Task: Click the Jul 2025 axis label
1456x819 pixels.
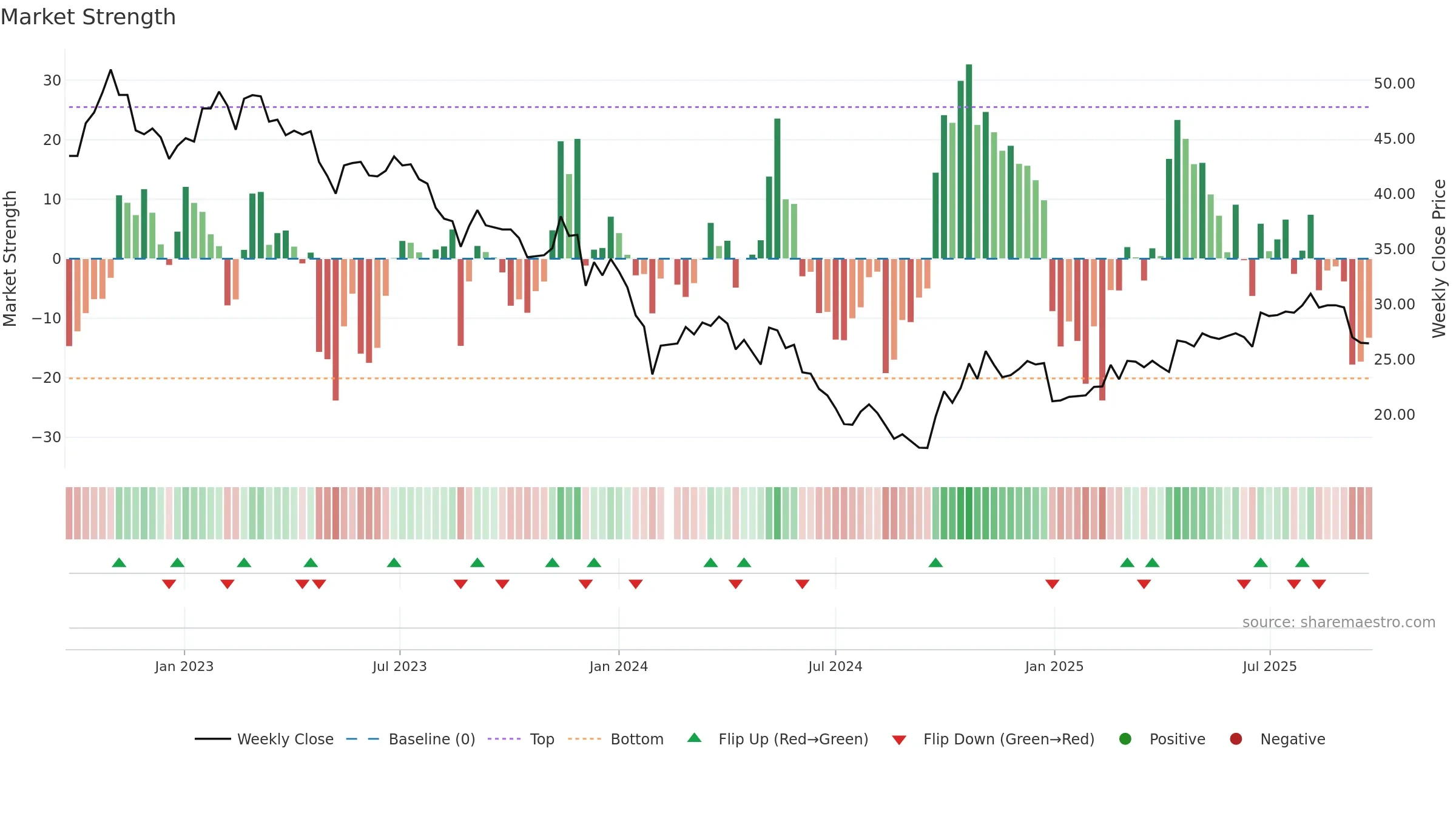Action: [1270, 666]
